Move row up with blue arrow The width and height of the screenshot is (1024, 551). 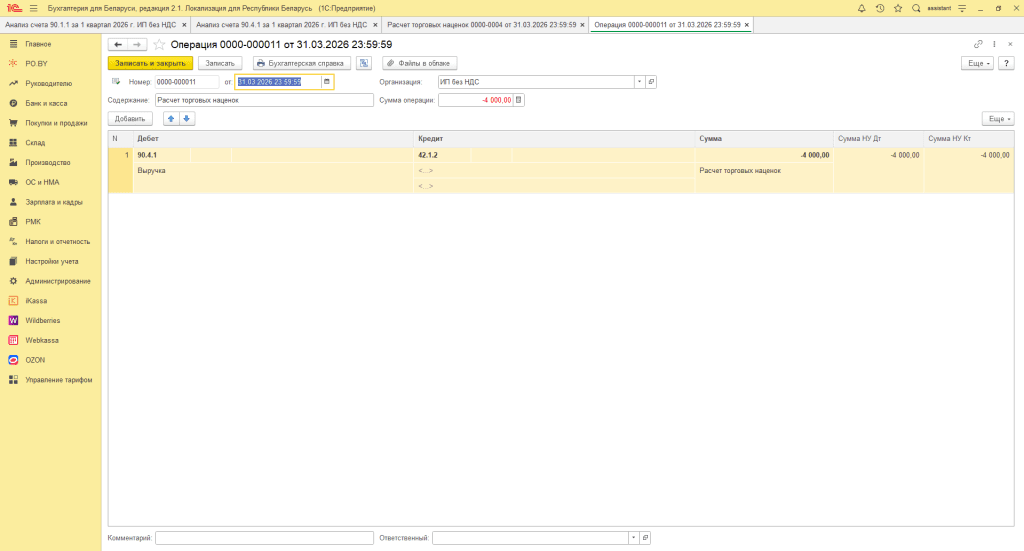pos(171,118)
